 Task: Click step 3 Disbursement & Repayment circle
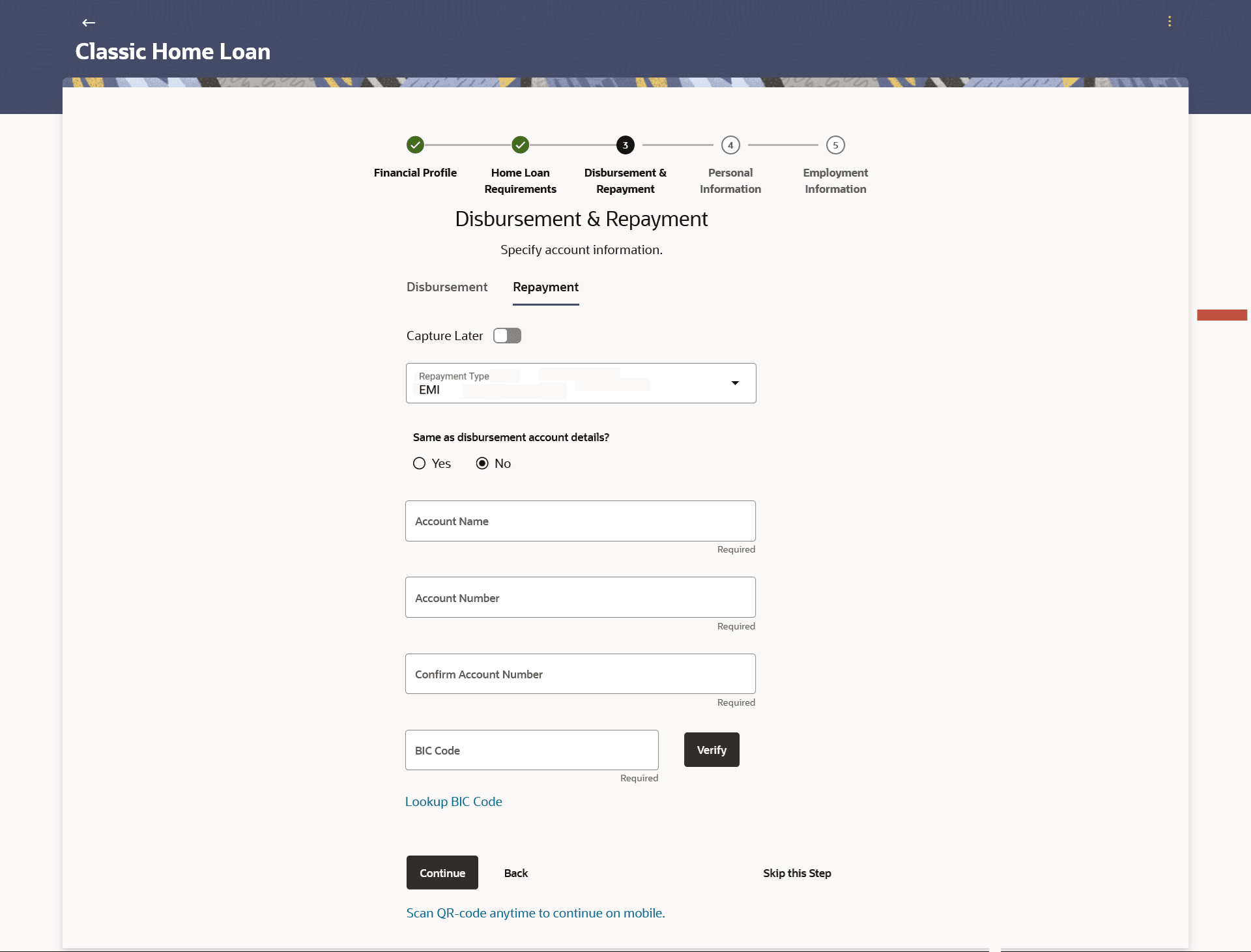(x=625, y=145)
